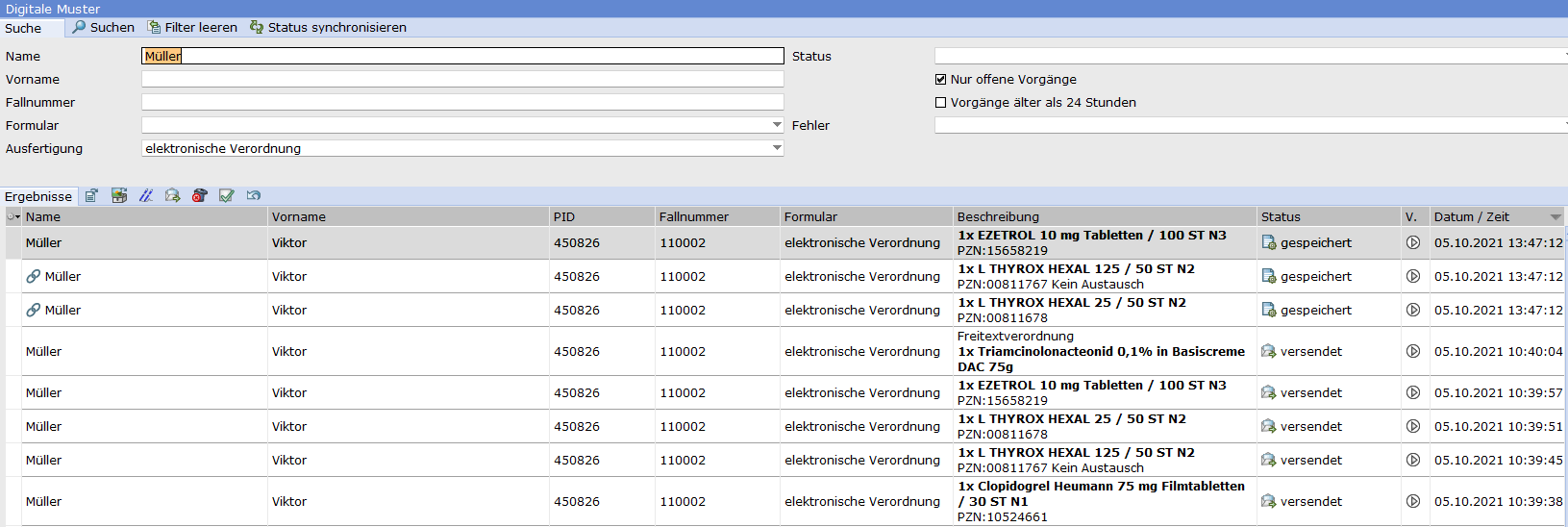Click the green checkmark icon in toolbar
This screenshot has height=527, width=1568.
[227, 195]
